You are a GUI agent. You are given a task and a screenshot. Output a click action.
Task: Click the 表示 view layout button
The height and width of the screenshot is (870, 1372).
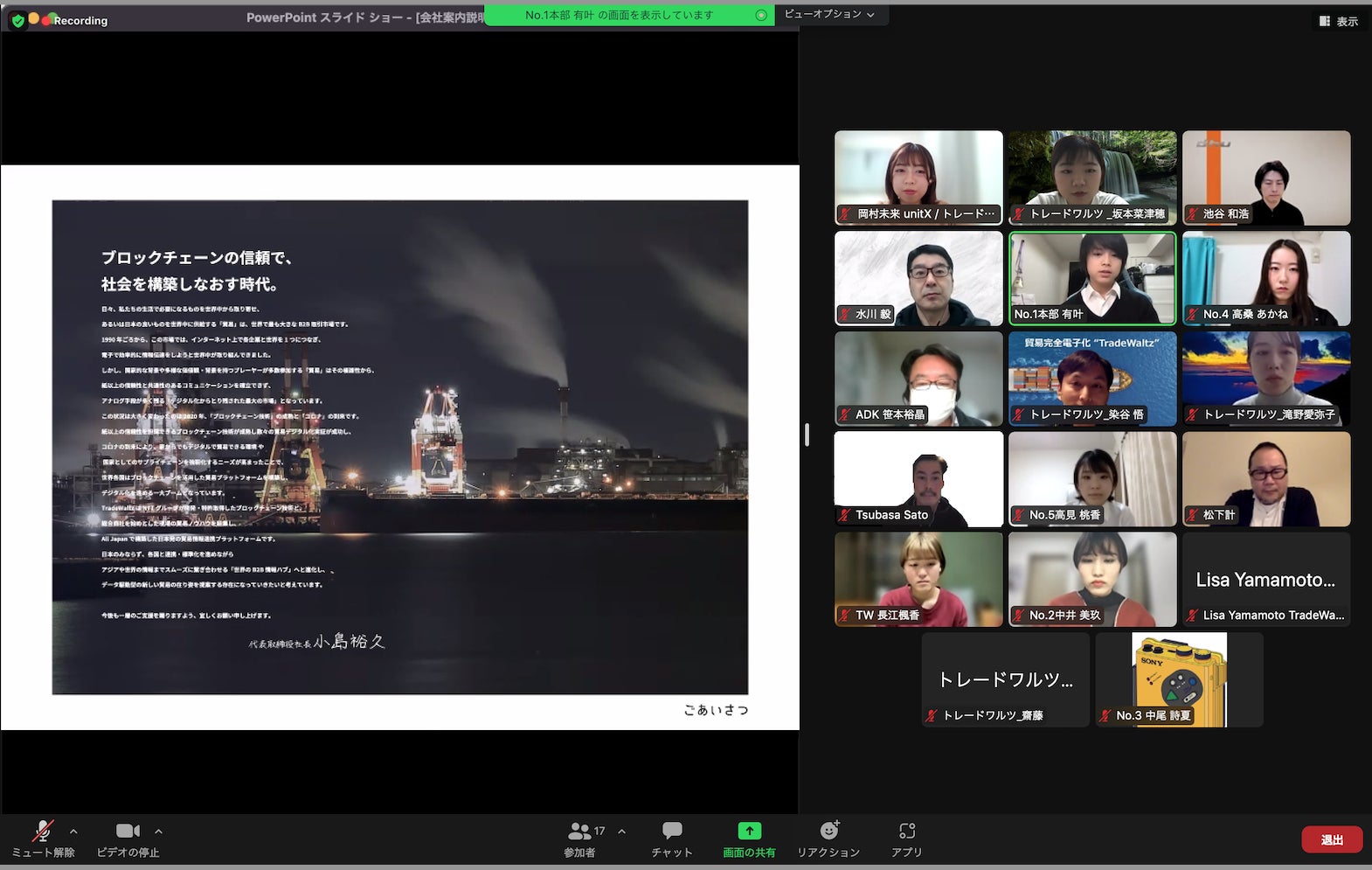(x=1339, y=21)
